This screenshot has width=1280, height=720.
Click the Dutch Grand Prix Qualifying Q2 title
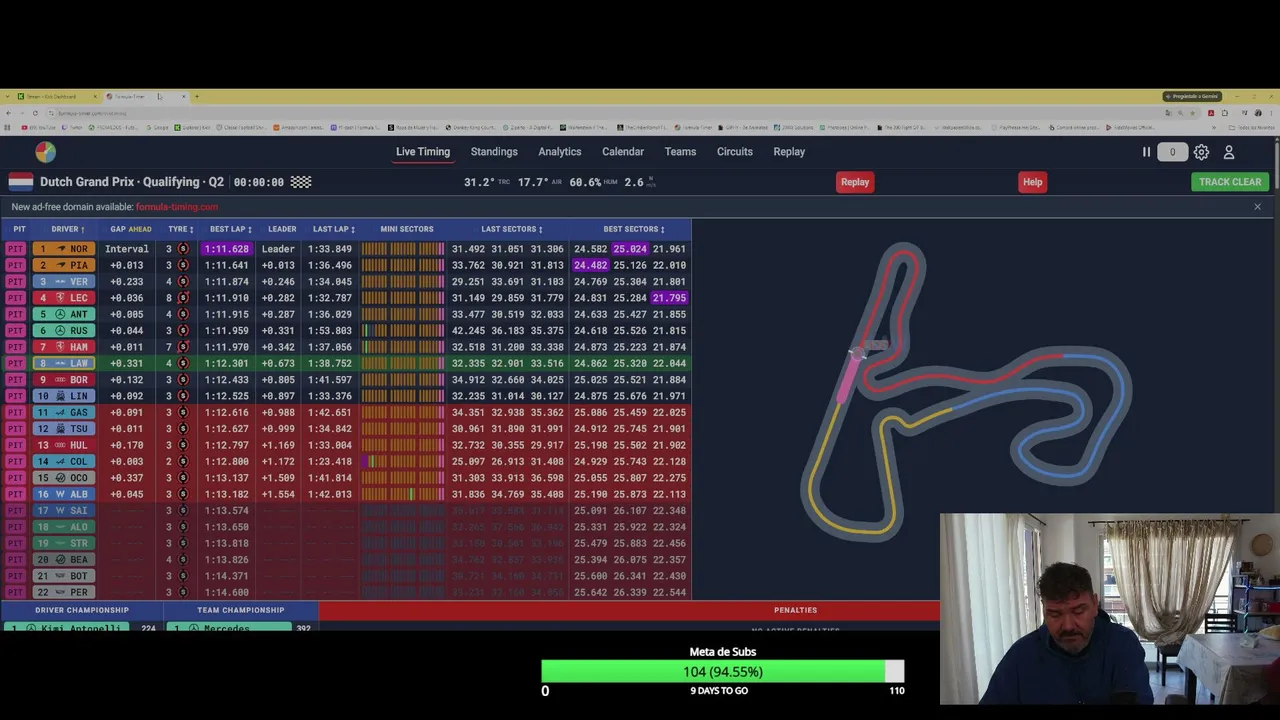[x=132, y=182]
